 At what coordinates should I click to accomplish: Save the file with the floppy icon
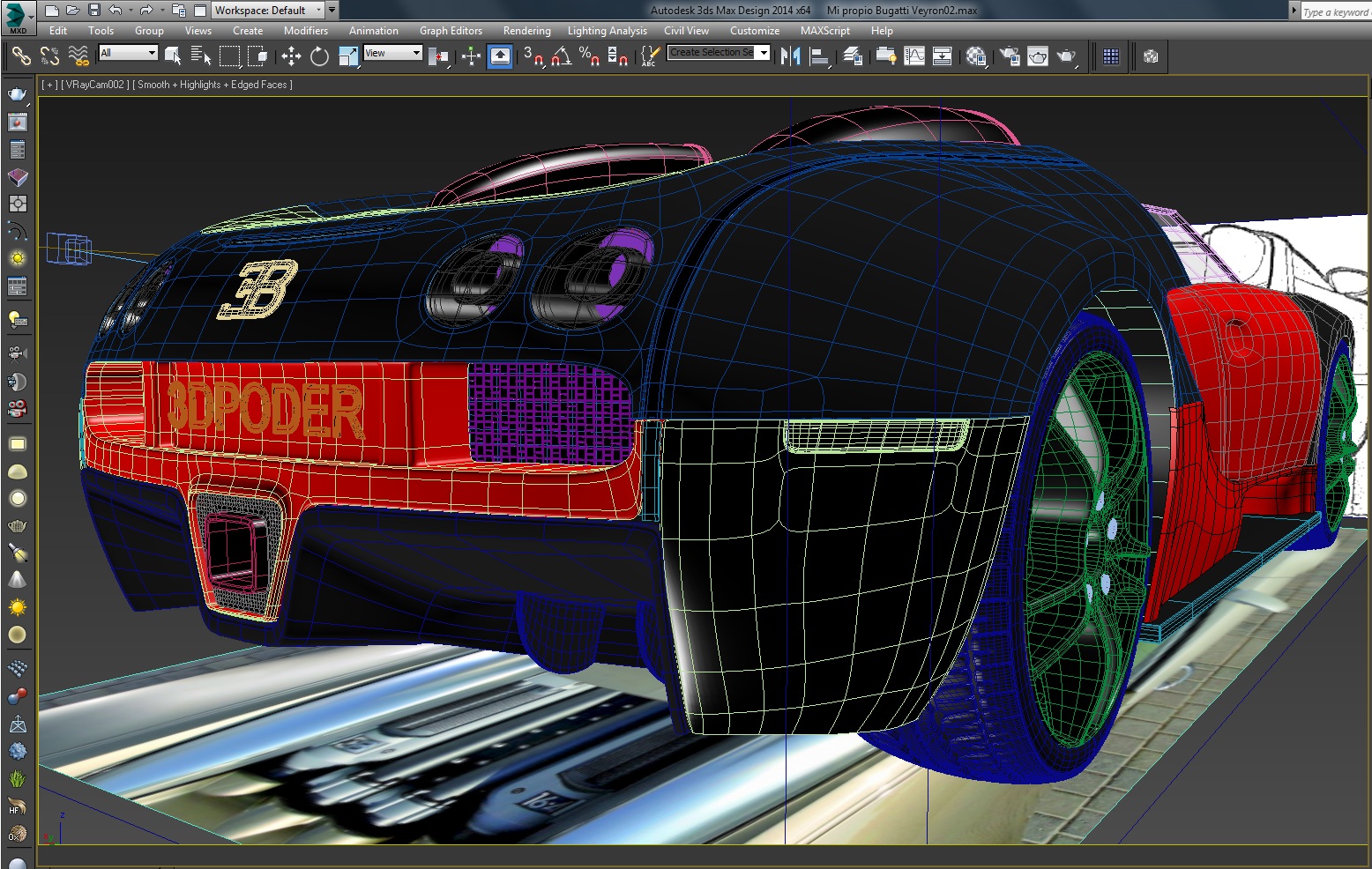93,11
